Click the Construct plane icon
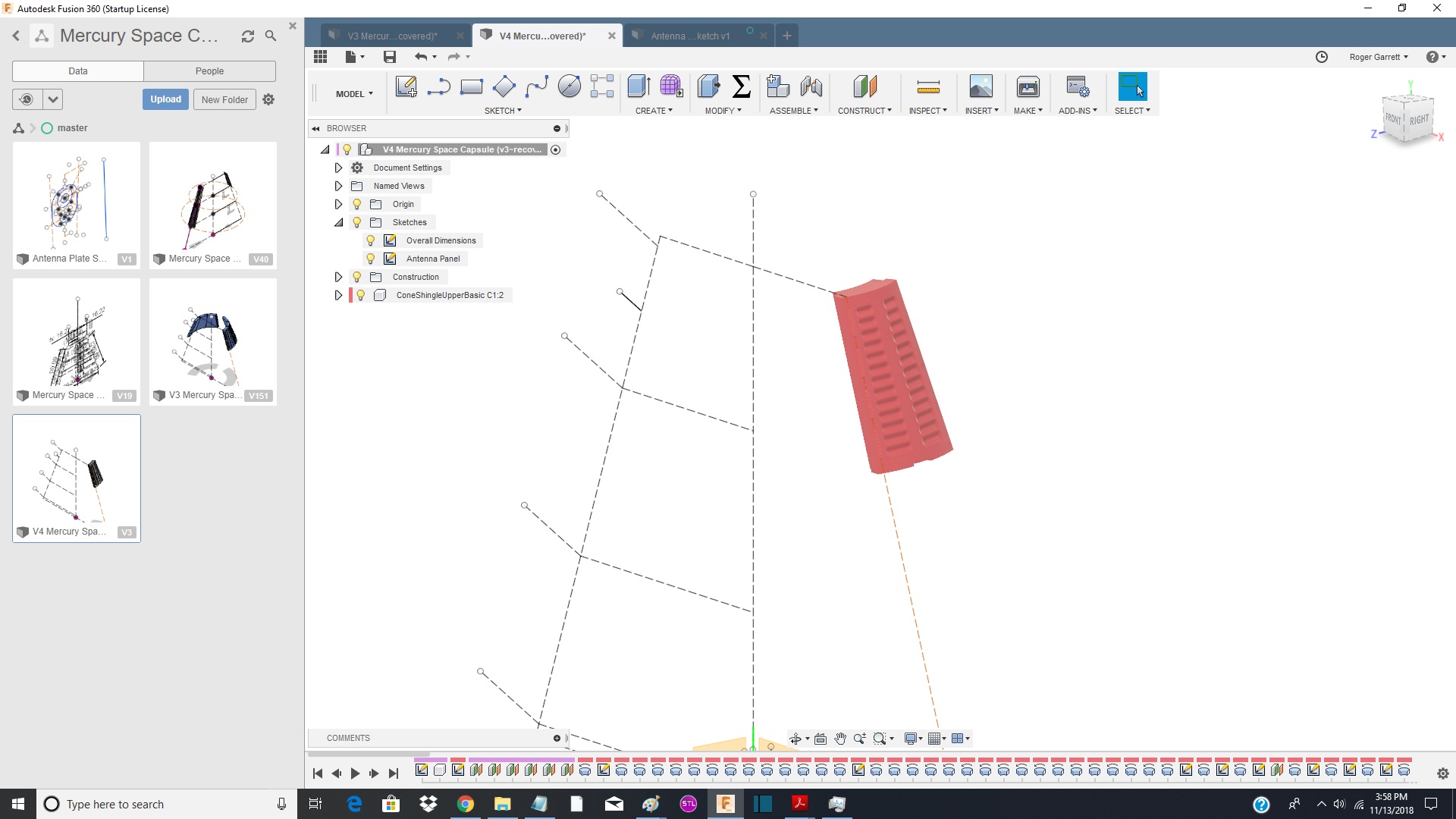 (864, 87)
